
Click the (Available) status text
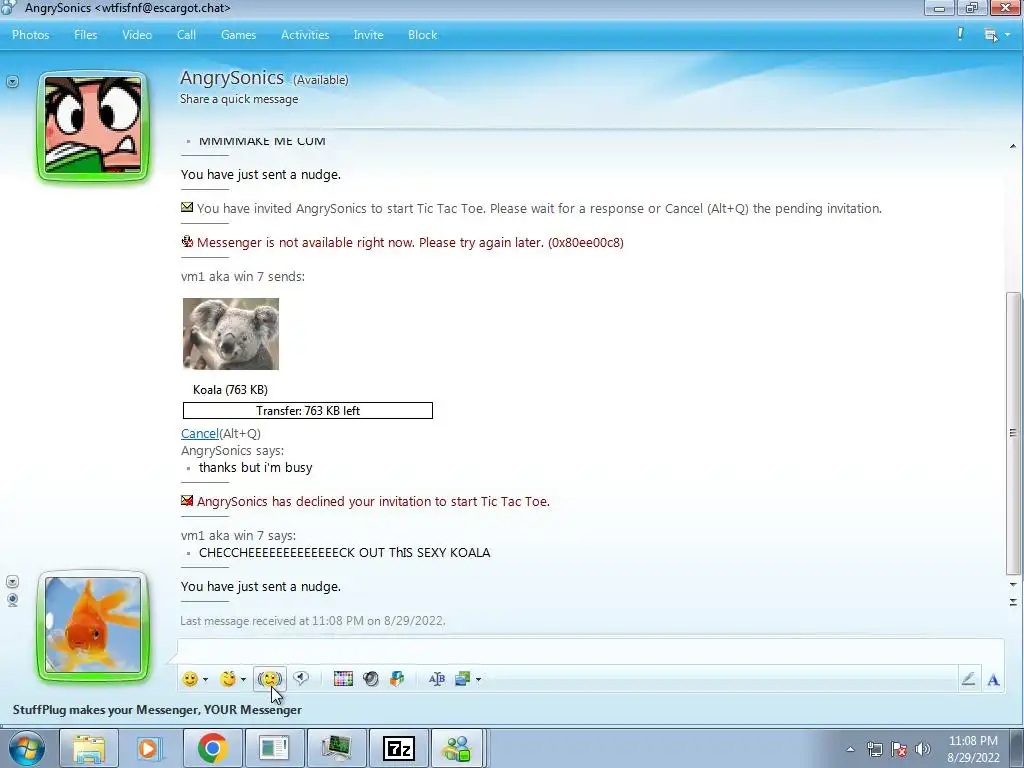tap(321, 80)
